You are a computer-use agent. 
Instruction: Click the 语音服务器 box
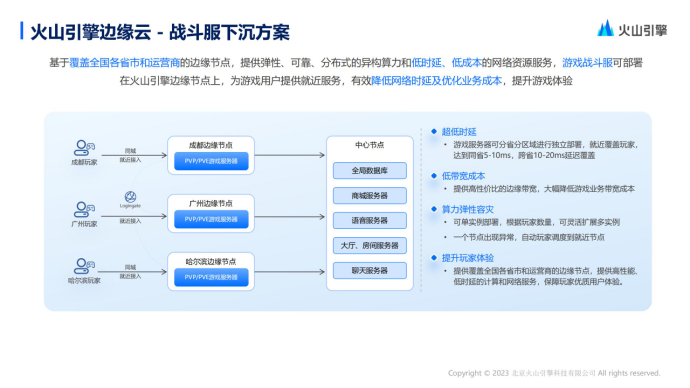tap(370, 220)
